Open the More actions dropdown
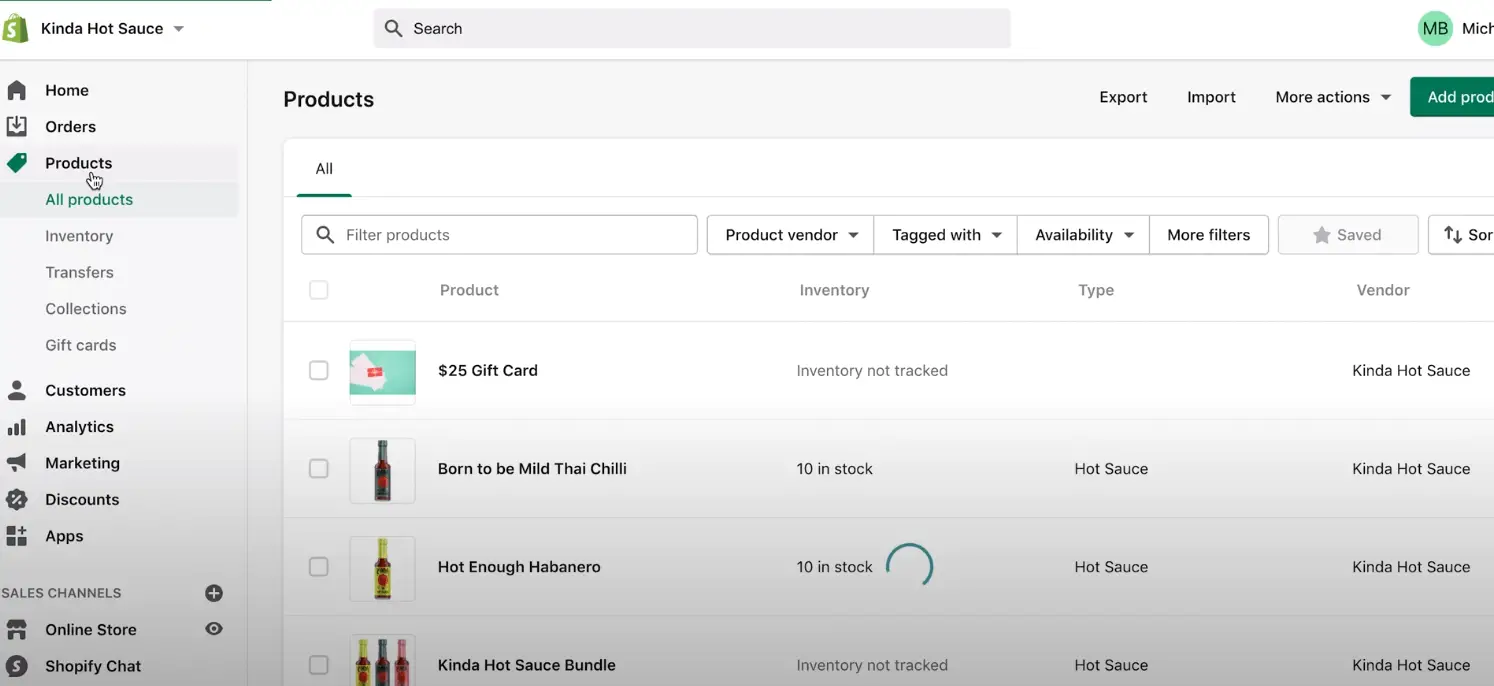 pos(1333,97)
